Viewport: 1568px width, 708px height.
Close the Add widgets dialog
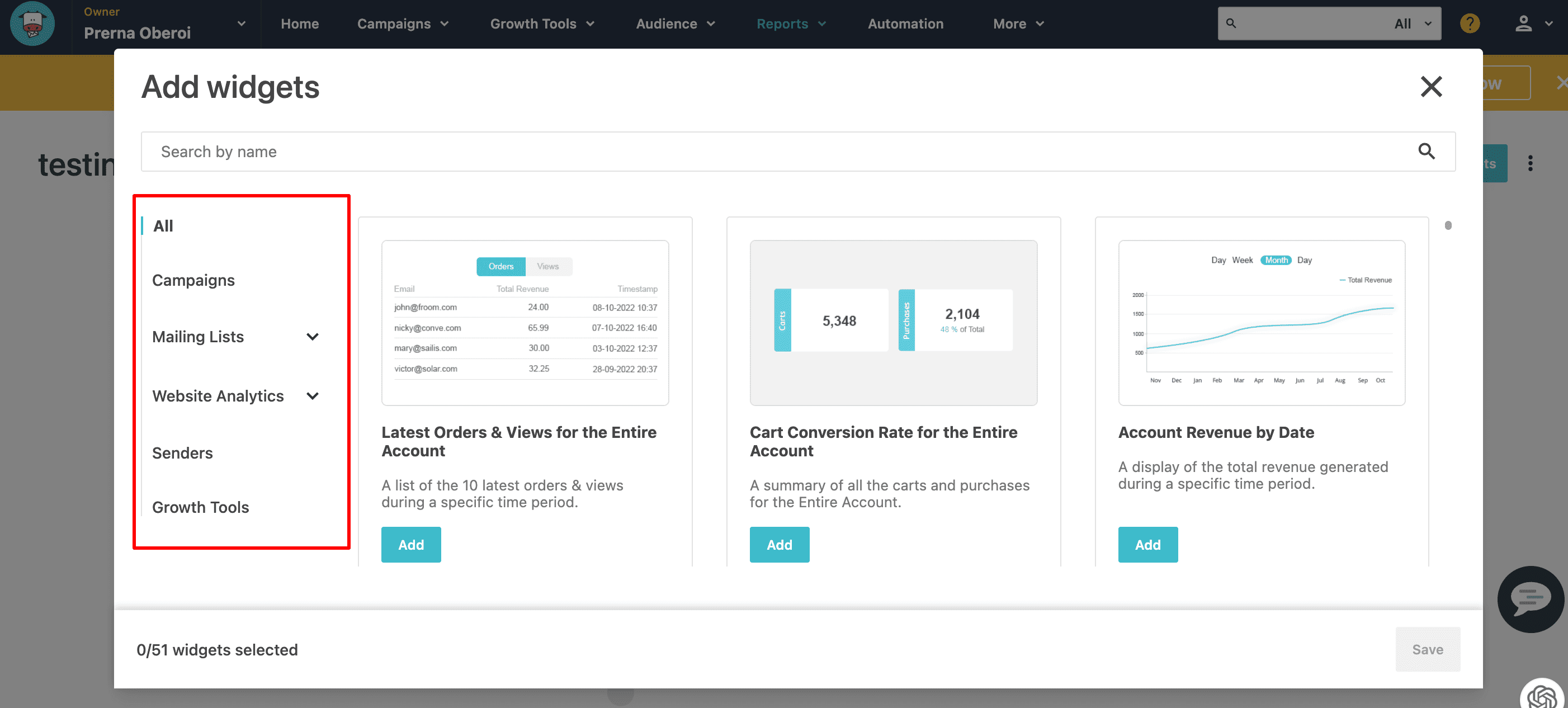tap(1430, 87)
